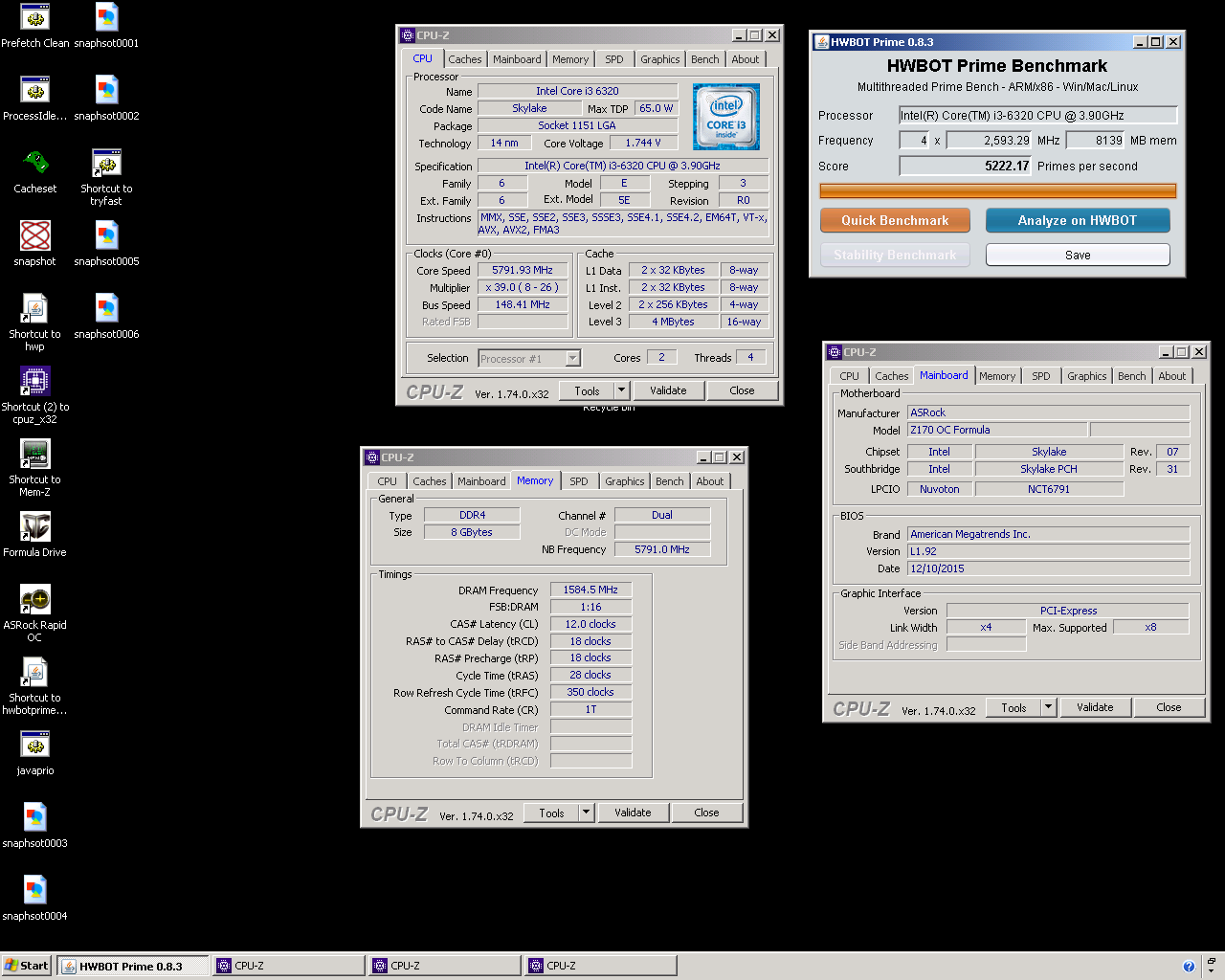Click the Z170 OC Formula model field
Viewport: 1225px width, 980px height.
click(x=997, y=430)
